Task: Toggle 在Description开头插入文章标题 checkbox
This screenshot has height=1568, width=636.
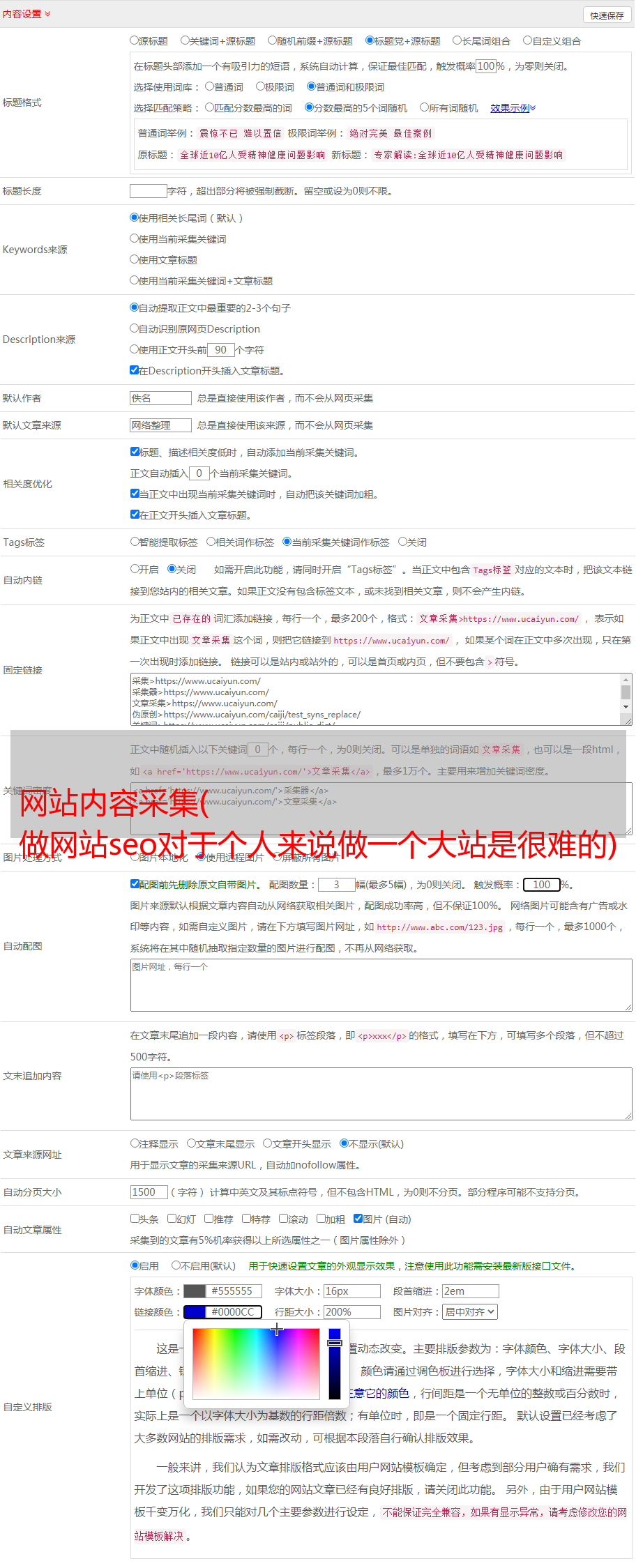Action: [135, 370]
